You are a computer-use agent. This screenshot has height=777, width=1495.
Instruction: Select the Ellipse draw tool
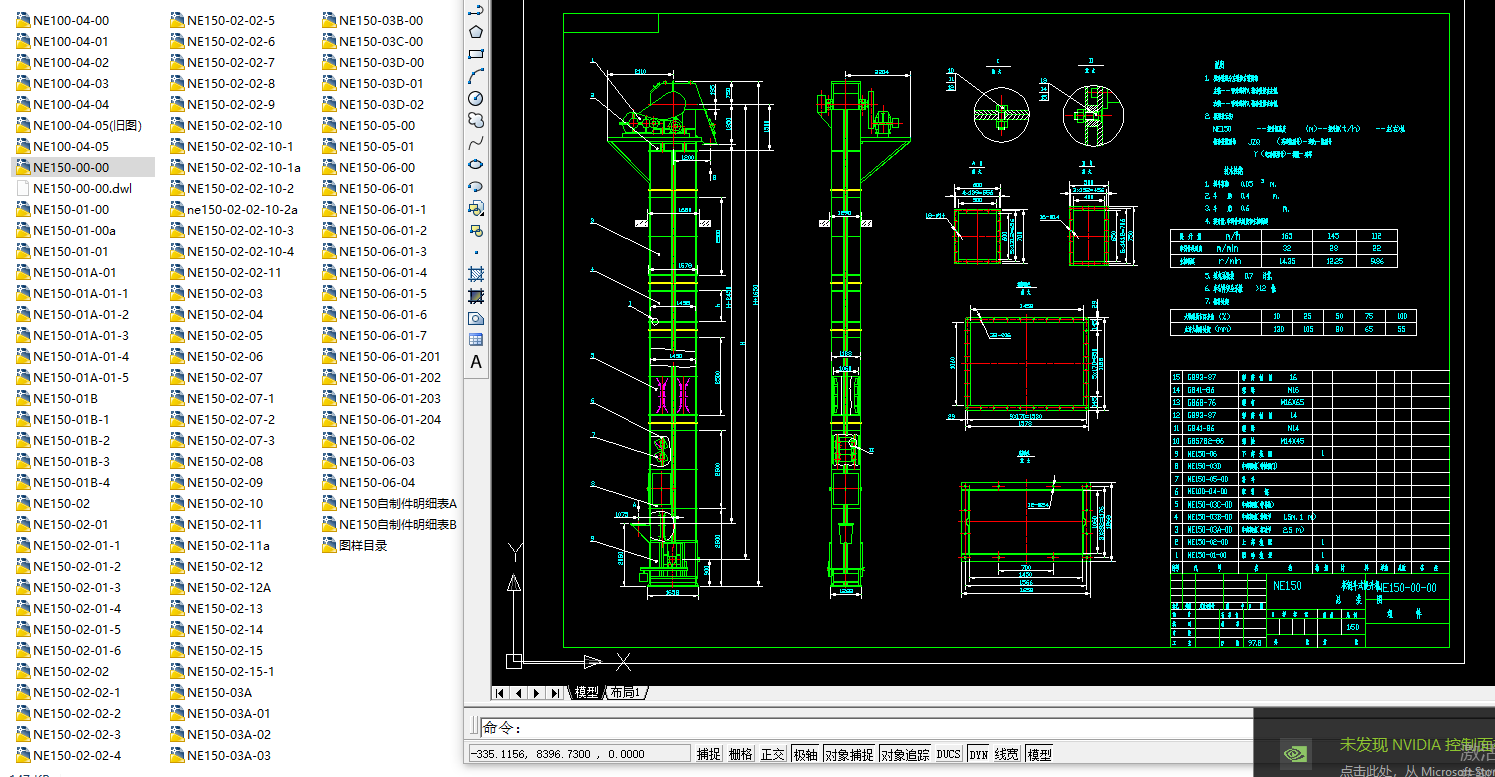point(476,164)
